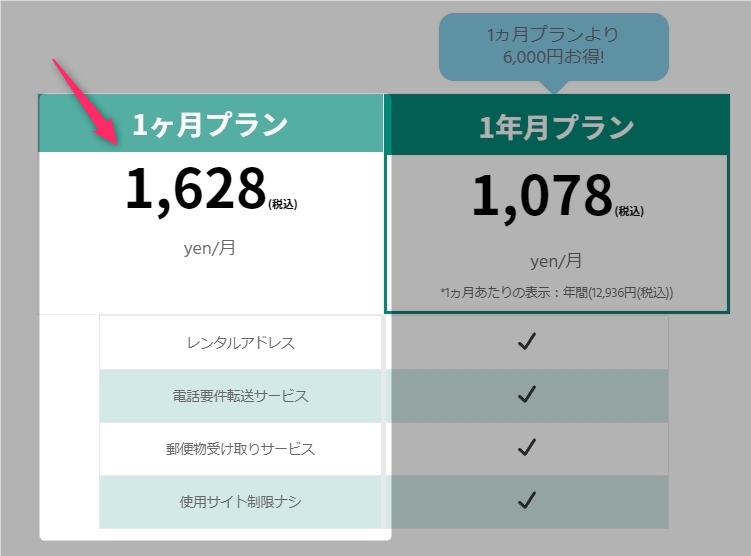Click the annual 12,936円 note text
The image size is (751, 556).
tap(557, 292)
